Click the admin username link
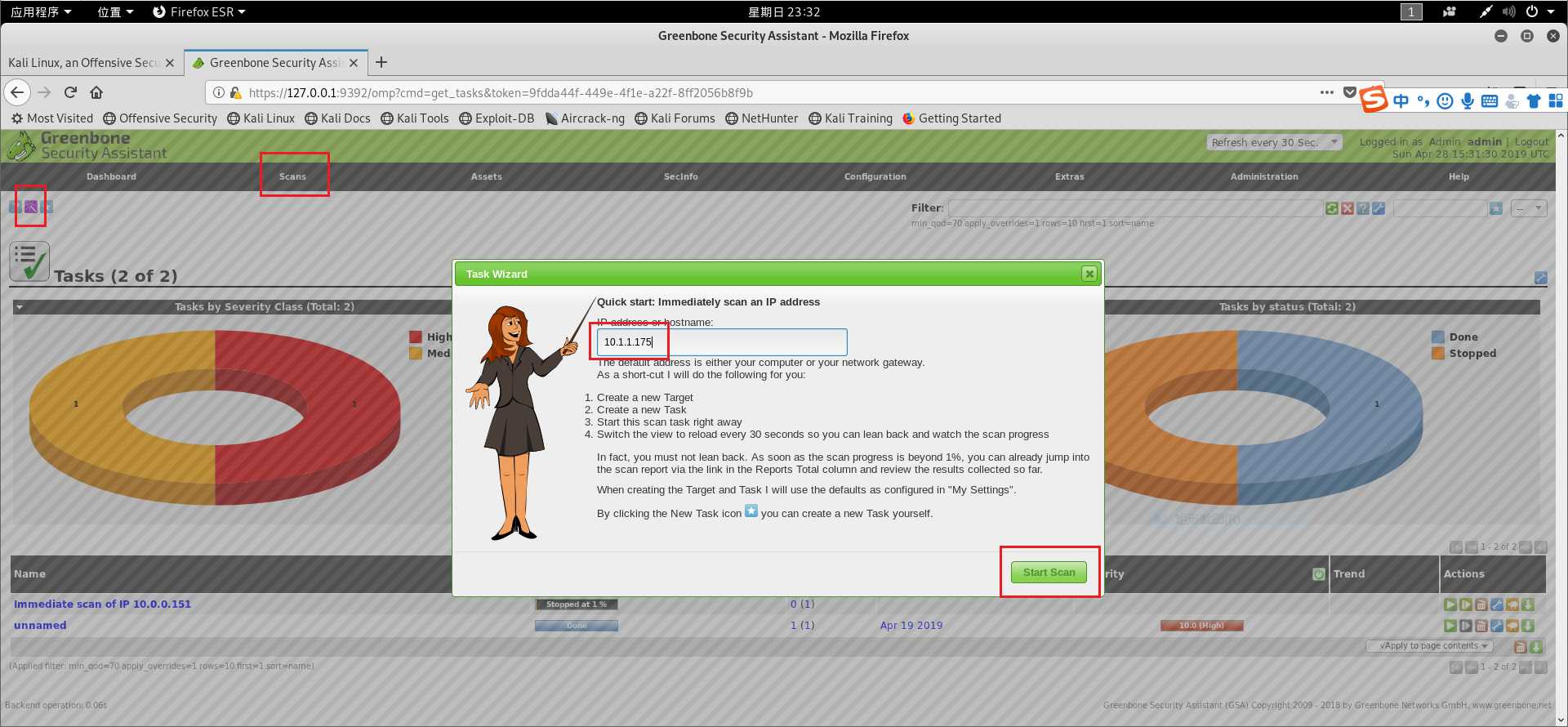The height and width of the screenshot is (727, 1568). click(x=1485, y=141)
